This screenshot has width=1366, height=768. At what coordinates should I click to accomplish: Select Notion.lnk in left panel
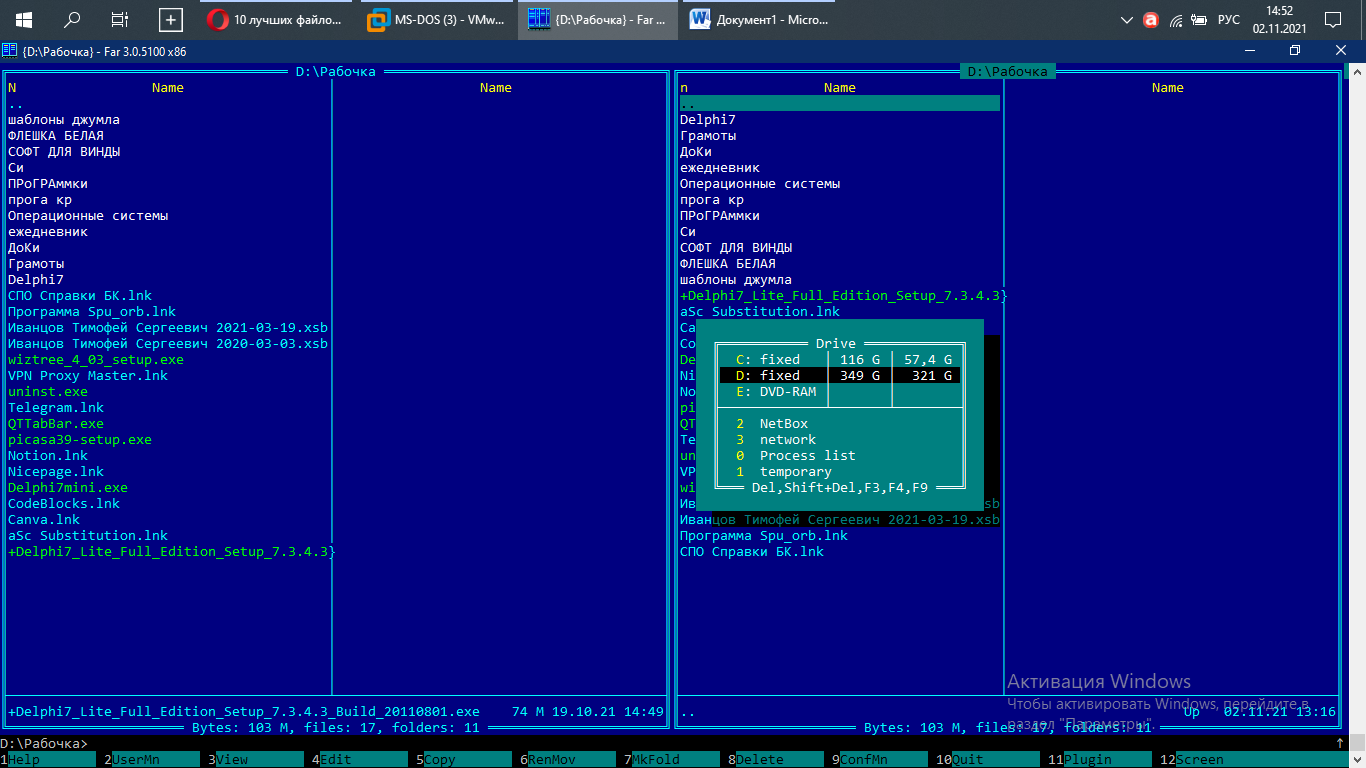pyautogui.click(x=48, y=455)
